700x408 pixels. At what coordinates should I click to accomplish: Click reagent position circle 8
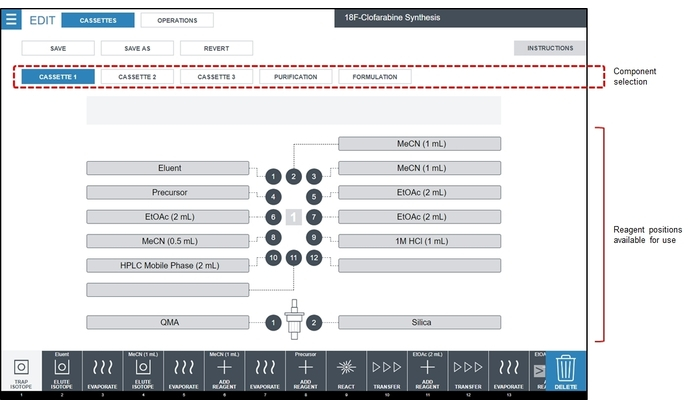273,237
